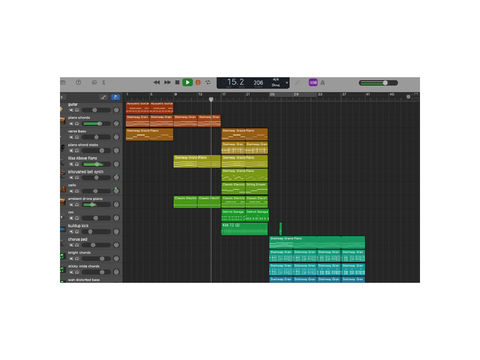Click the bright chords track icon
The height and width of the screenshot is (360, 480).
pos(62,256)
